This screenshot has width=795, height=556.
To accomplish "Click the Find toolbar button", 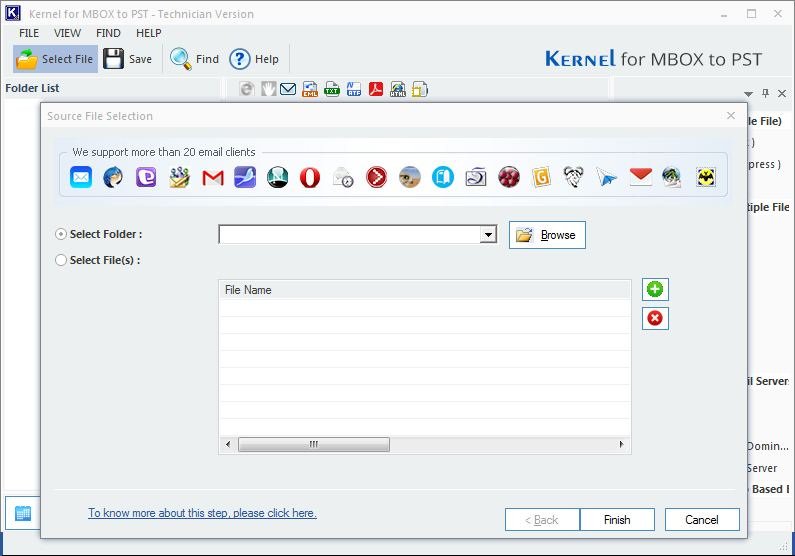I will [195, 59].
